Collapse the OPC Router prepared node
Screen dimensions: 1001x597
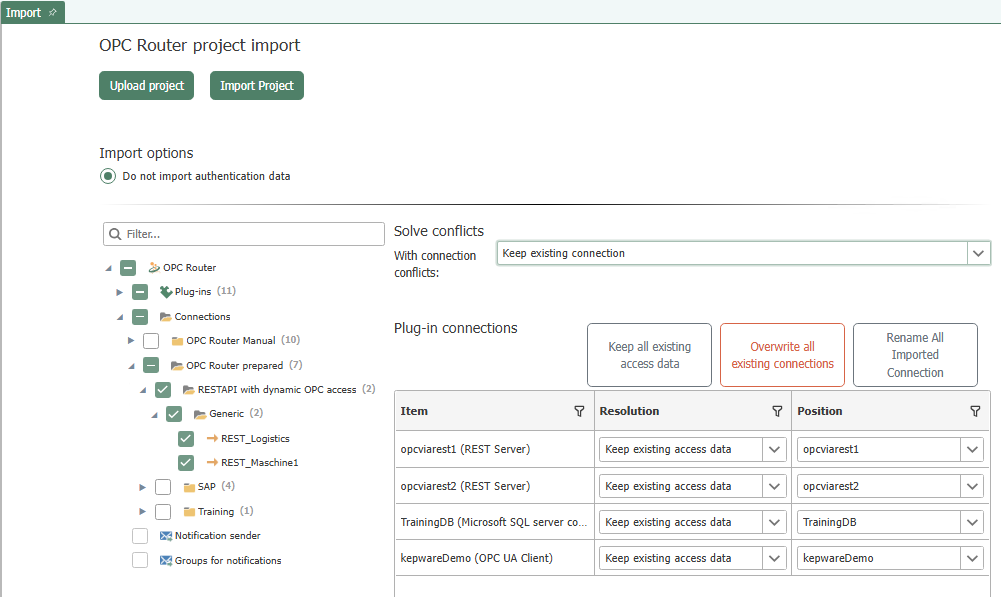click(x=132, y=367)
